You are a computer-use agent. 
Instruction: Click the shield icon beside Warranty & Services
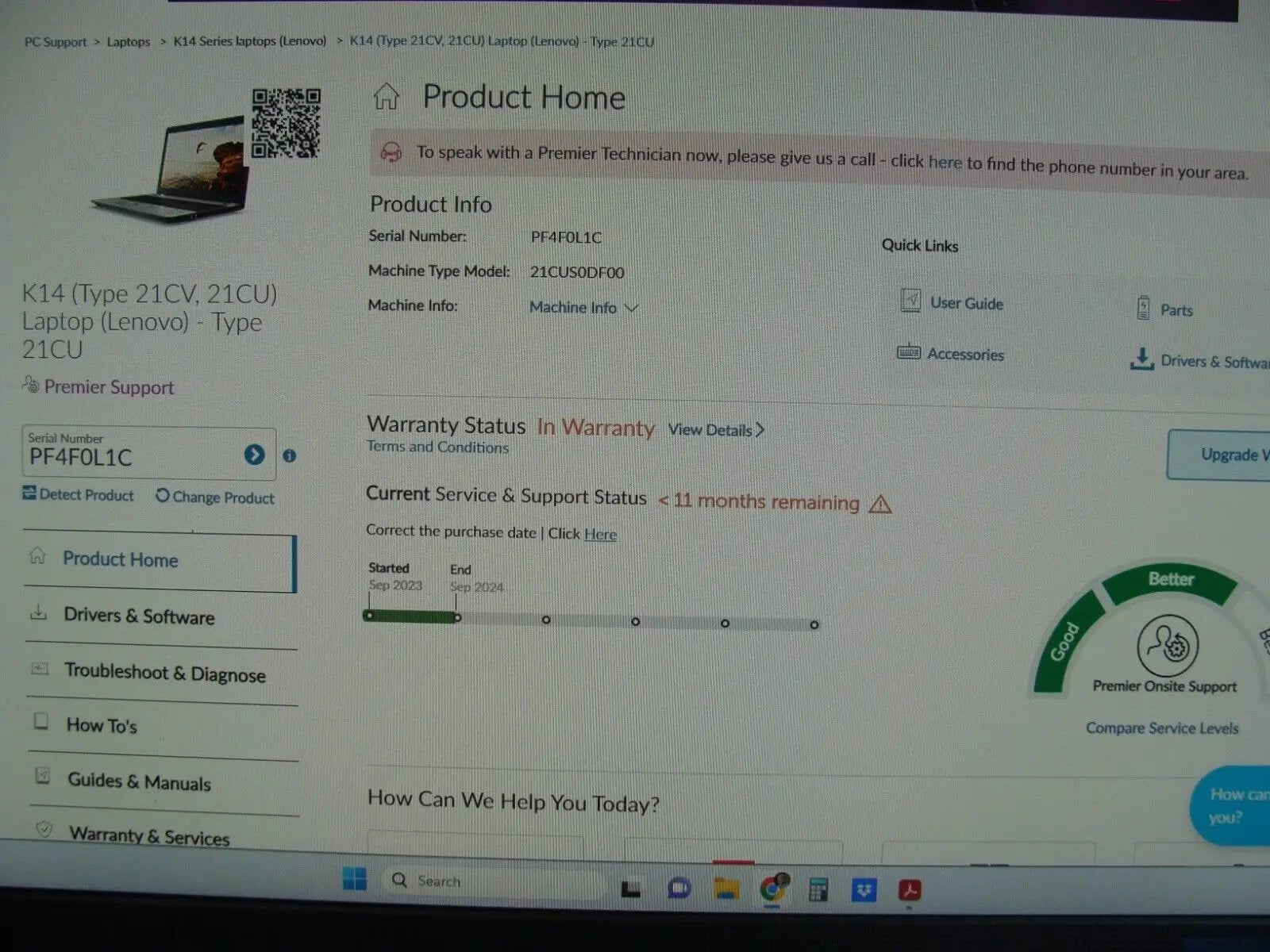pos(44,829)
